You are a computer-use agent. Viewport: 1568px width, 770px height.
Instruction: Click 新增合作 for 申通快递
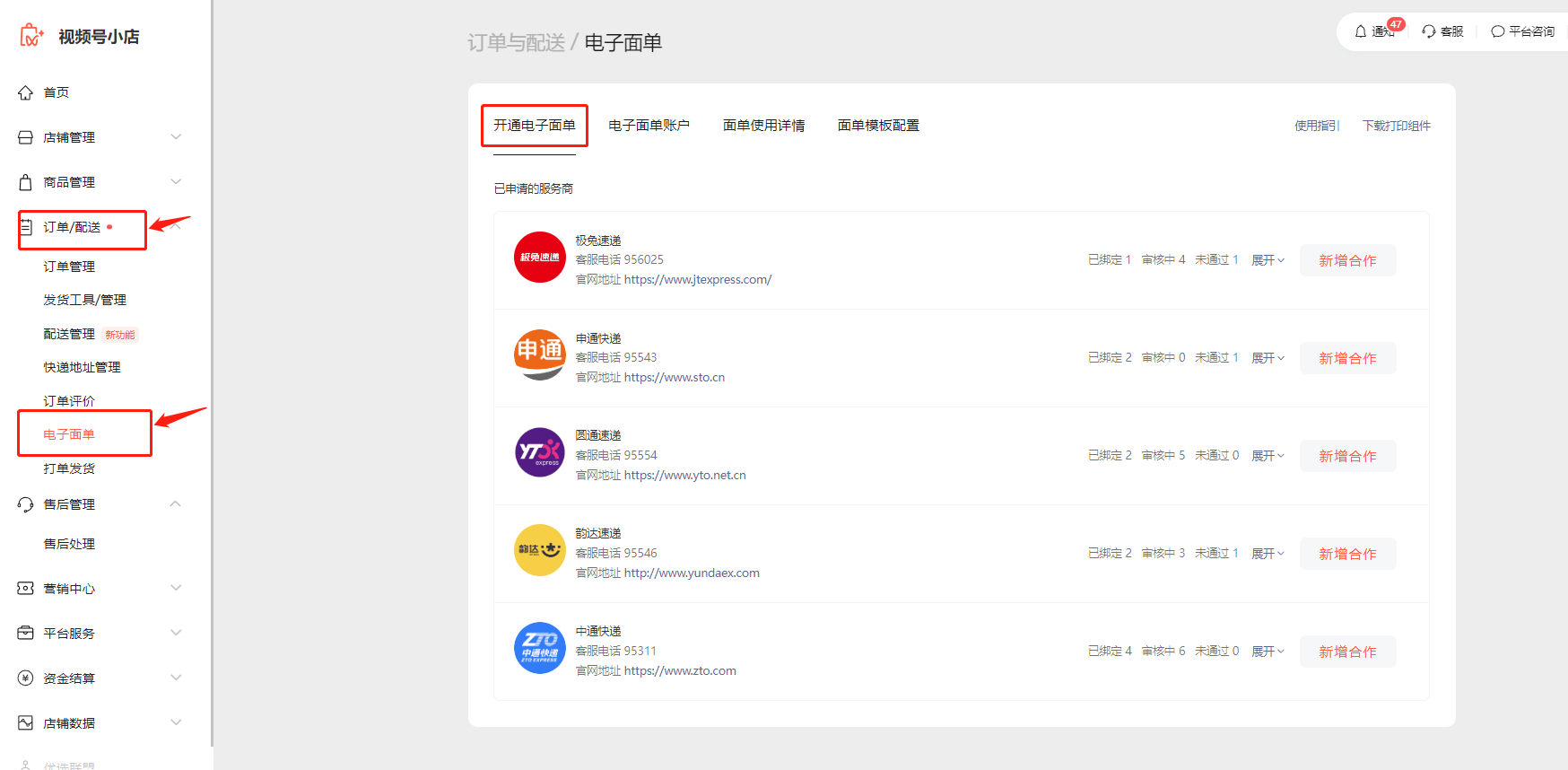(x=1347, y=358)
